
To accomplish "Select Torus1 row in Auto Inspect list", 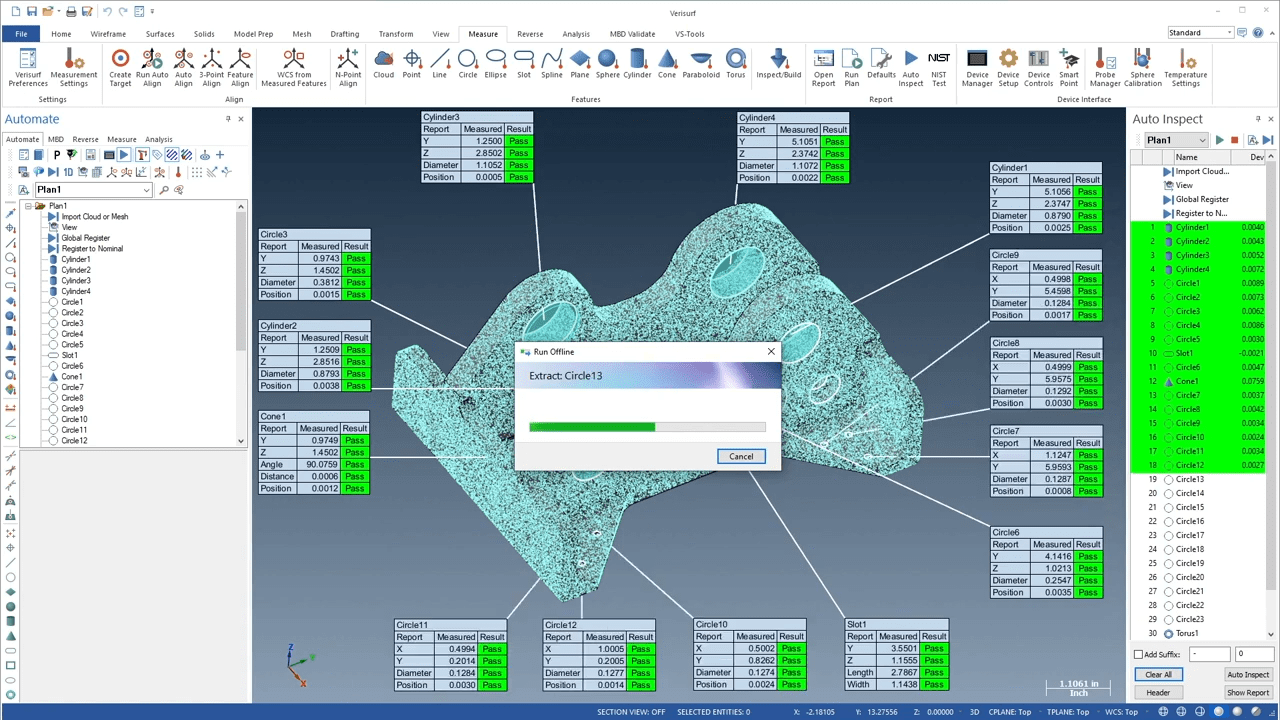I will [x=1198, y=634].
